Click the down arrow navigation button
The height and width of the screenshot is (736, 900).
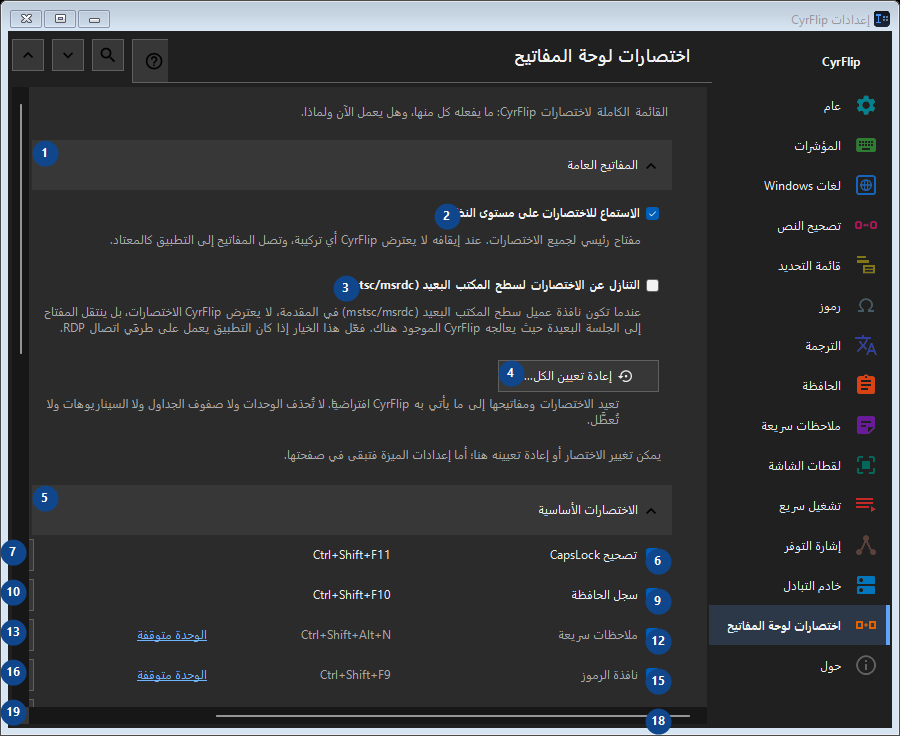click(x=68, y=55)
